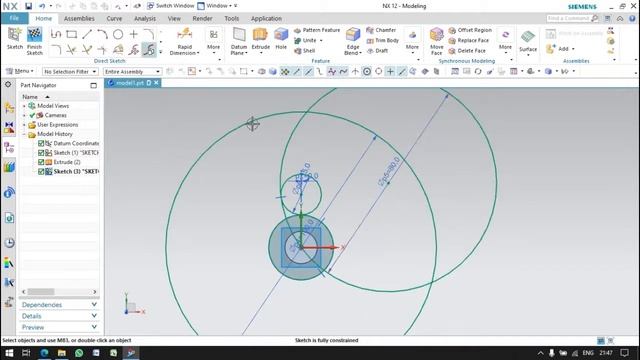
Task: Open the Menu dropdown button
Action: [x=20, y=71]
